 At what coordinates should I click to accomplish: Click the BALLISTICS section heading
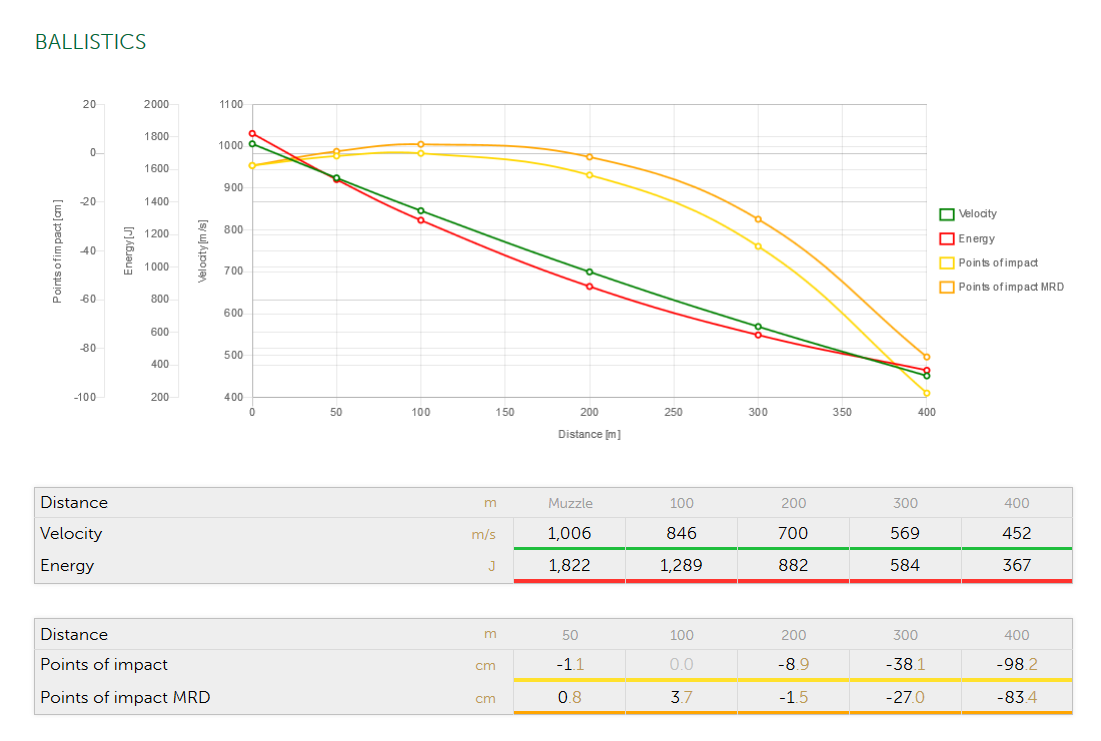point(90,42)
